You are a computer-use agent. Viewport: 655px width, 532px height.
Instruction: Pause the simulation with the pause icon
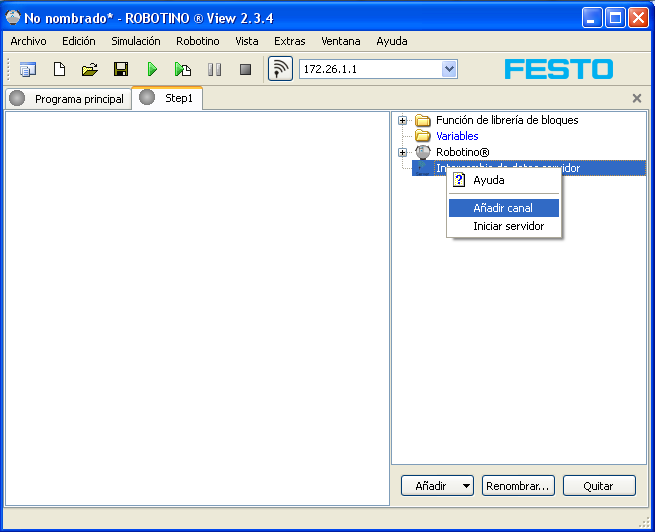pos(214,69)
